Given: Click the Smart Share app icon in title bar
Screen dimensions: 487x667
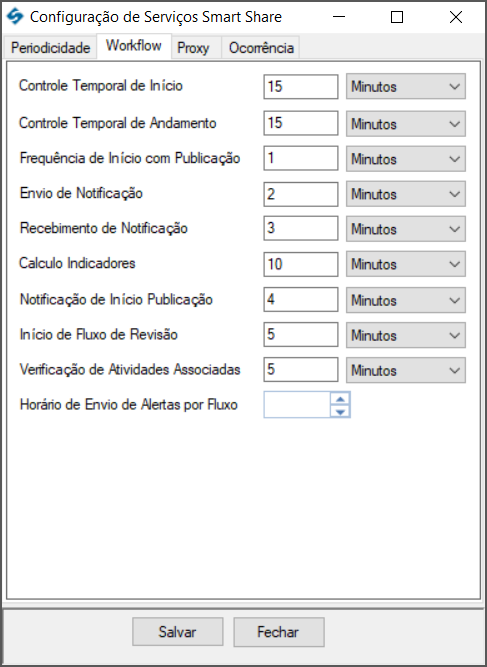Looking at the screenshot, I should click(15, 17).
